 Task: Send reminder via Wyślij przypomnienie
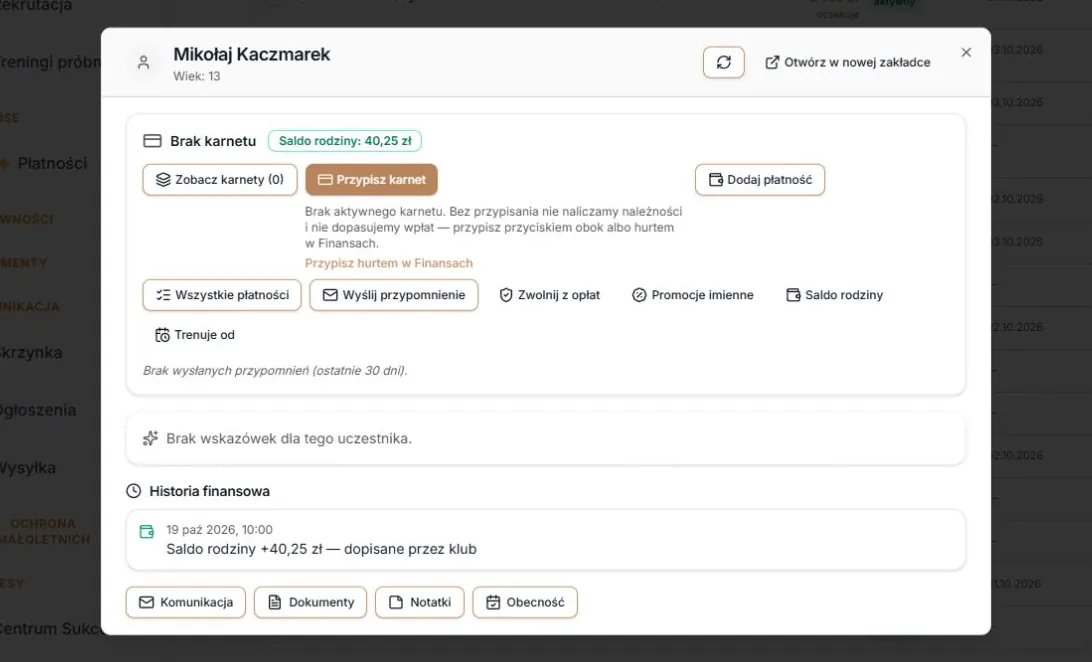(393, 295)
